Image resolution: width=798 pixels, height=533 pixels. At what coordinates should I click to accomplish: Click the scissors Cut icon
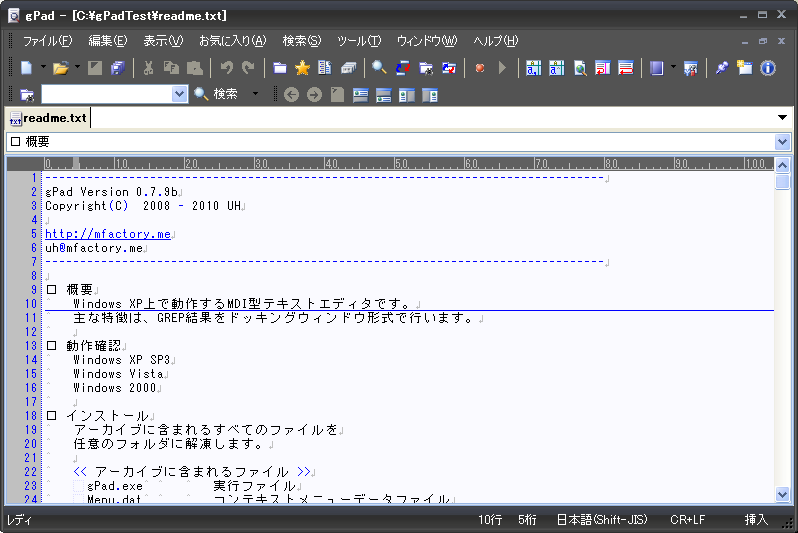coord(148,68)
